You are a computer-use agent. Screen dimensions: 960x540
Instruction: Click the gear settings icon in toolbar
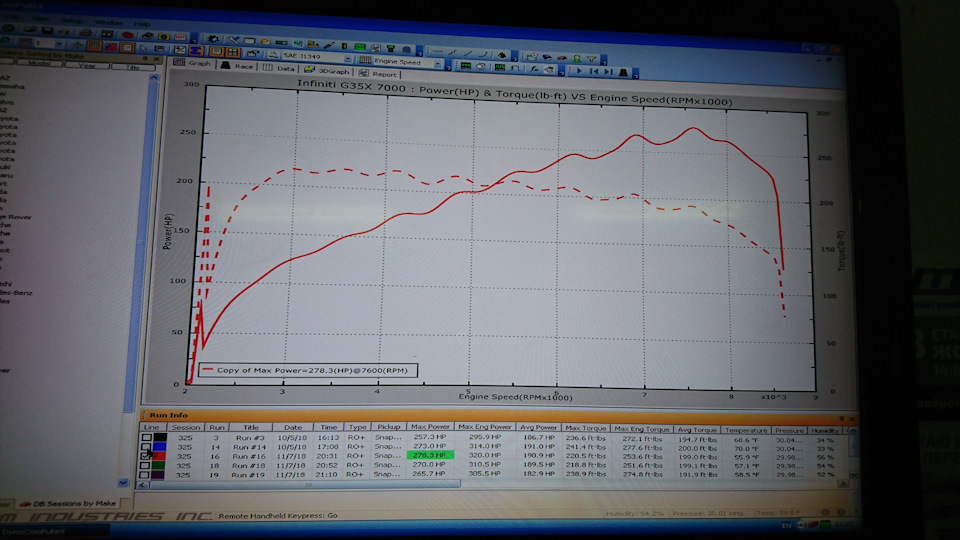[x=214, y=39]
